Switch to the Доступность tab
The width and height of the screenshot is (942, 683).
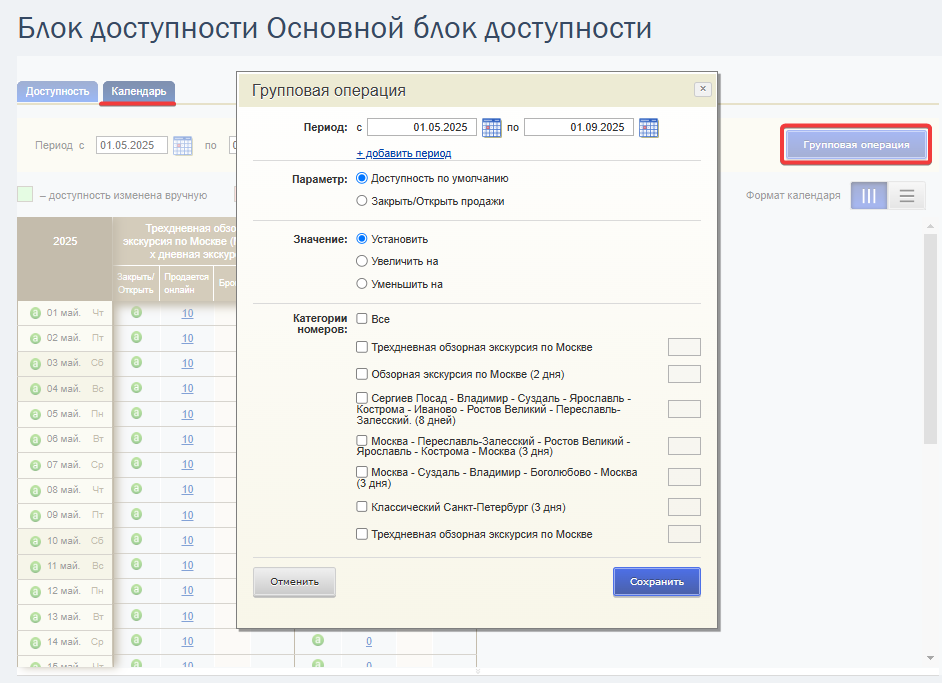[57, 91]
